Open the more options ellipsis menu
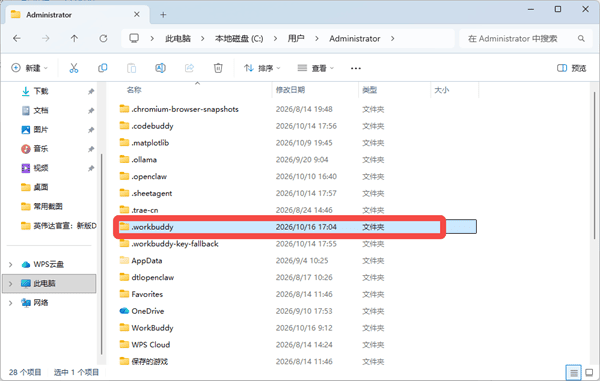This screenshot has height=381, width=600. [x=355, y=68]
